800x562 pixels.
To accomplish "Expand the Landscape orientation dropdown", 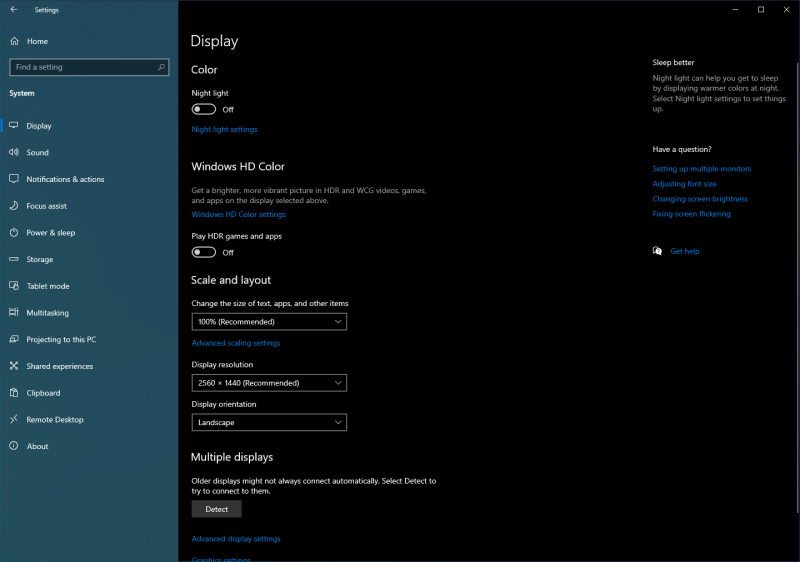I will point(269,423).
